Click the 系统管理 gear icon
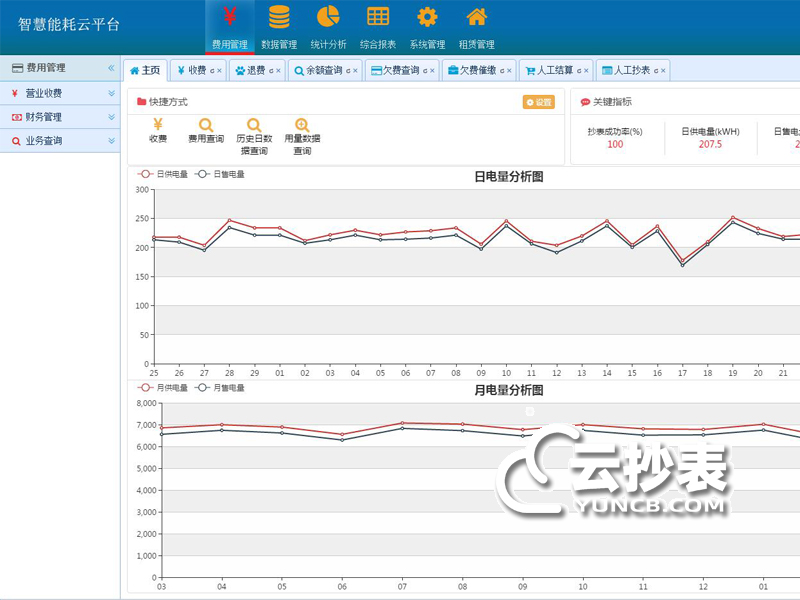Screen dimensions: 800x600 427,18
